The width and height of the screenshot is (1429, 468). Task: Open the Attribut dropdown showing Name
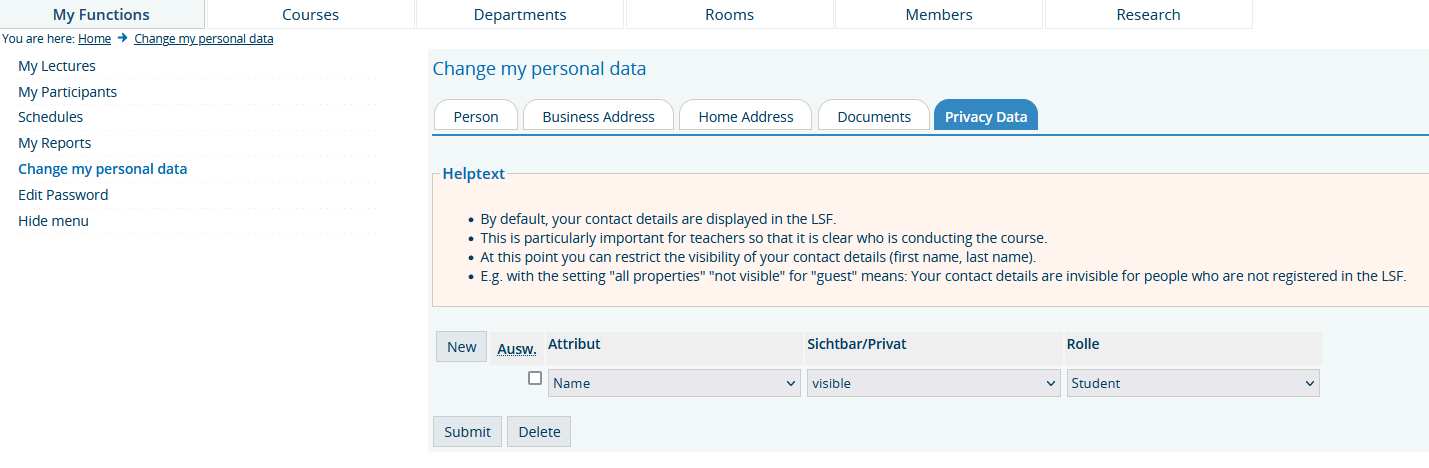point(674,383)
